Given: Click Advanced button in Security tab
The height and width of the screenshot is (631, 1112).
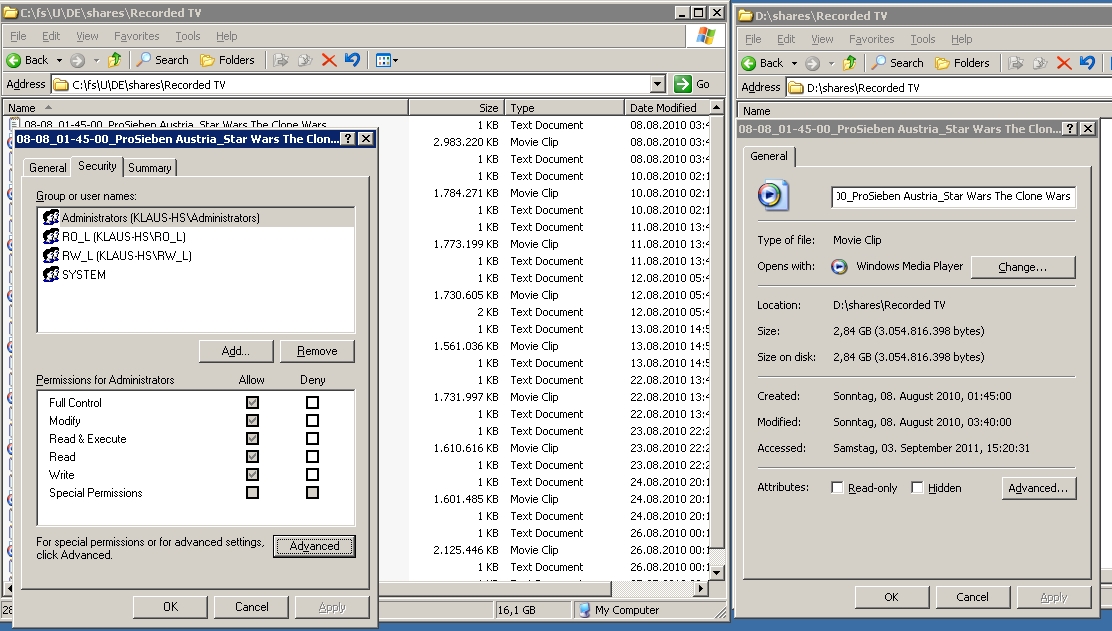Looking at the screenshot, I should coord(314,546).
